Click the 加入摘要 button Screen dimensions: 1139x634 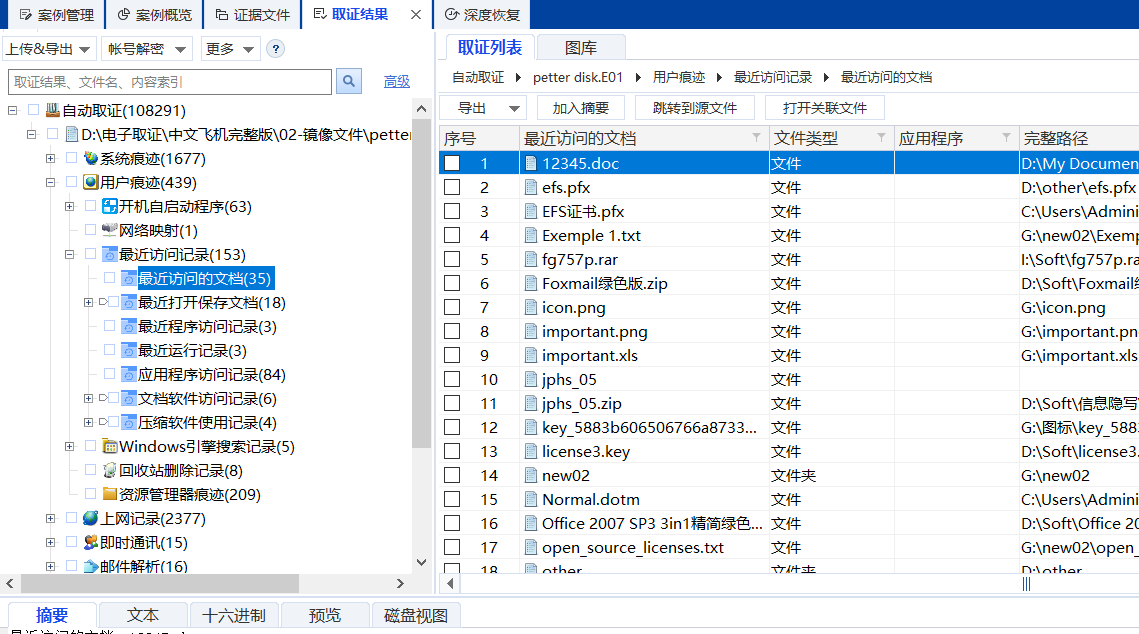pyautogui.click(x=580, y=108)
